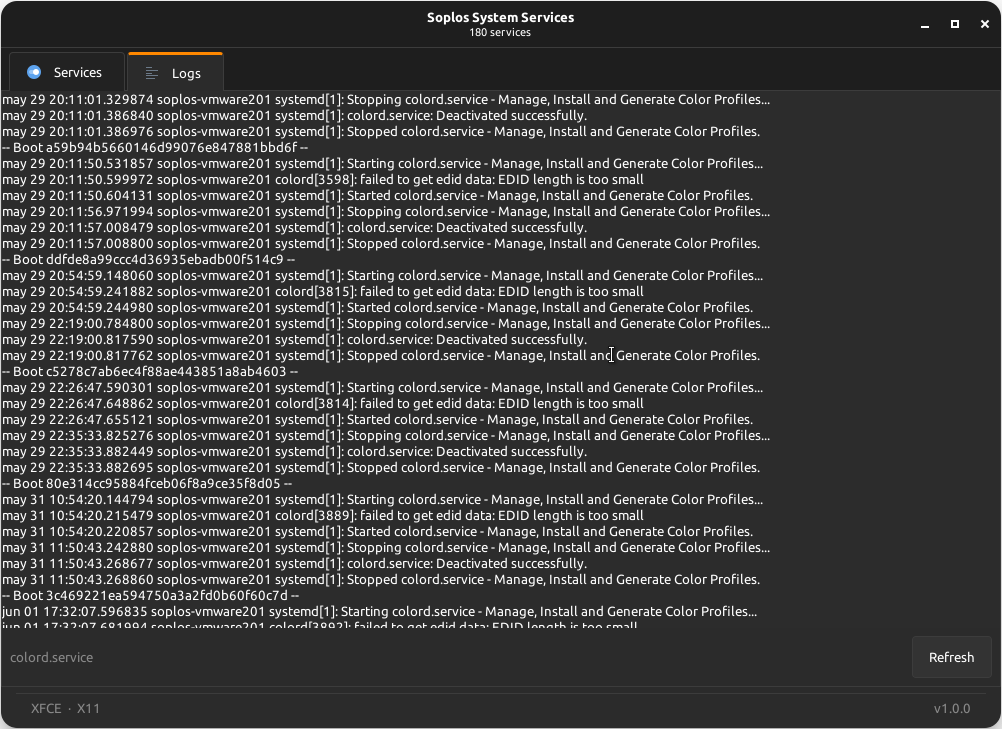1002x729 pixels.
Task: Switch to the Services tab
Action: (66, 72)
